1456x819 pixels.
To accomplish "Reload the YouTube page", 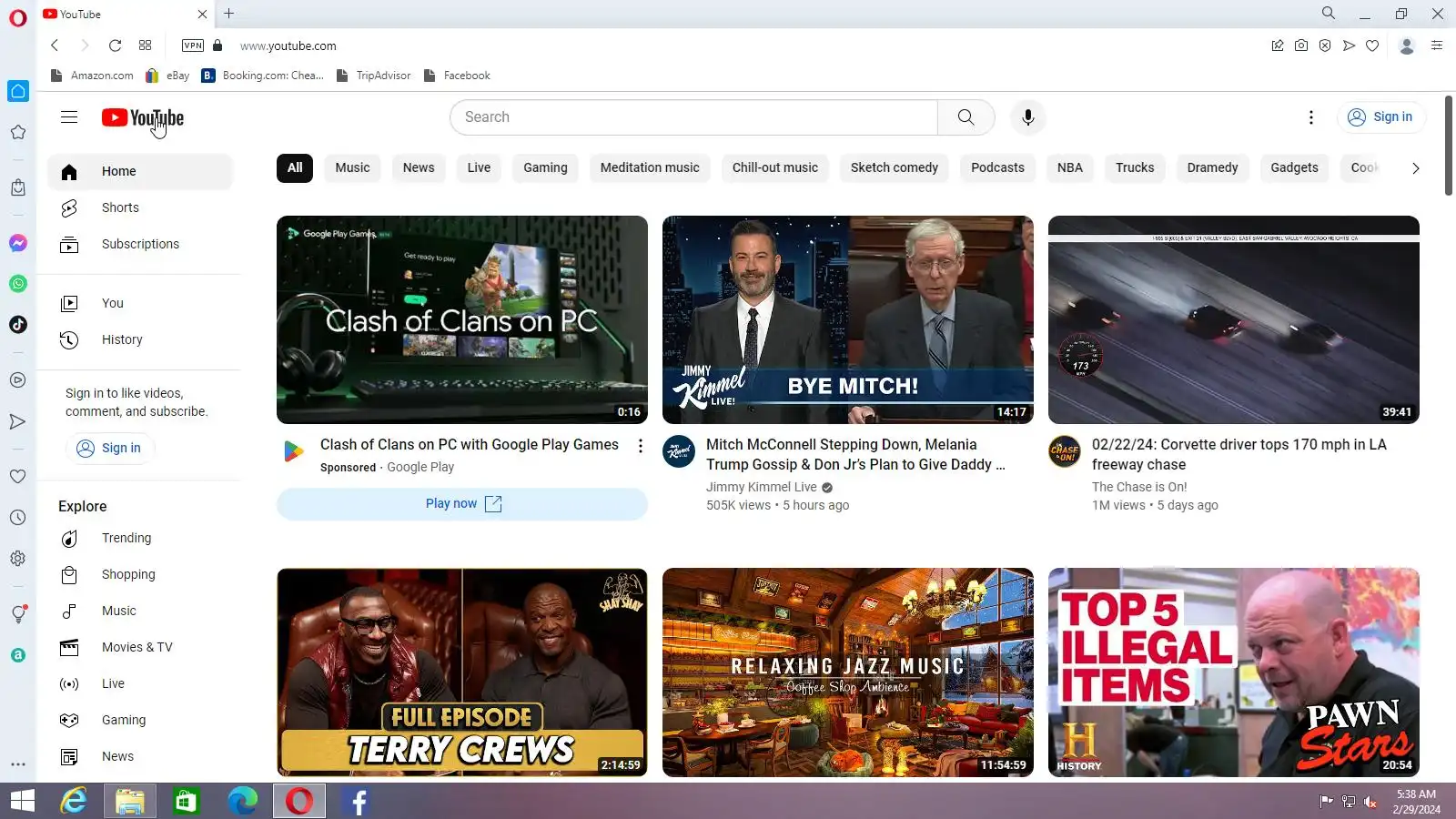I will tap(115, 45).
